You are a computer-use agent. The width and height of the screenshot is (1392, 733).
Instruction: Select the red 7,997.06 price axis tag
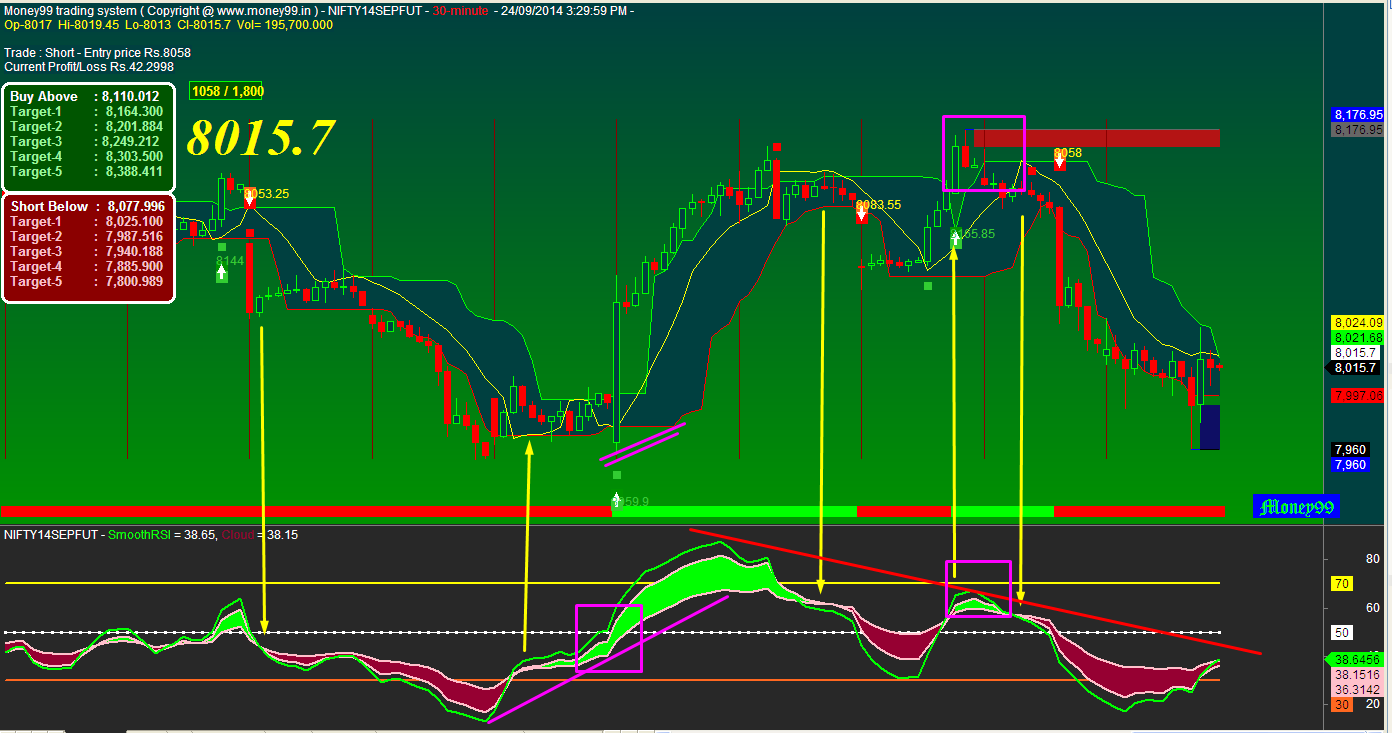coord(1357,396)
